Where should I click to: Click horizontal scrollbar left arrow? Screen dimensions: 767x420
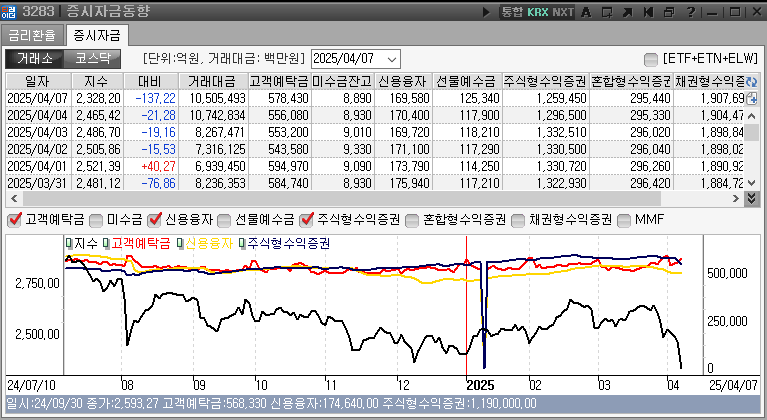click(14, 198)
